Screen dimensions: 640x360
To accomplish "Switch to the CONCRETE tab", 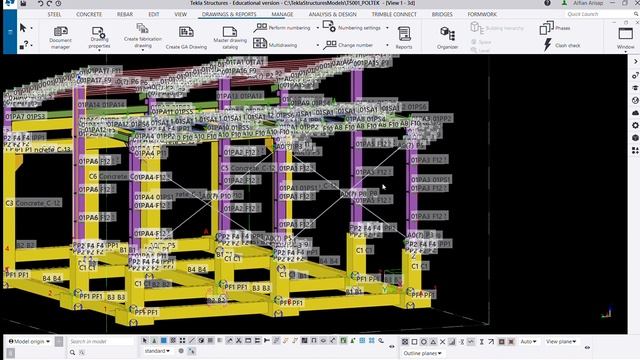I will [x=89, y=14].
